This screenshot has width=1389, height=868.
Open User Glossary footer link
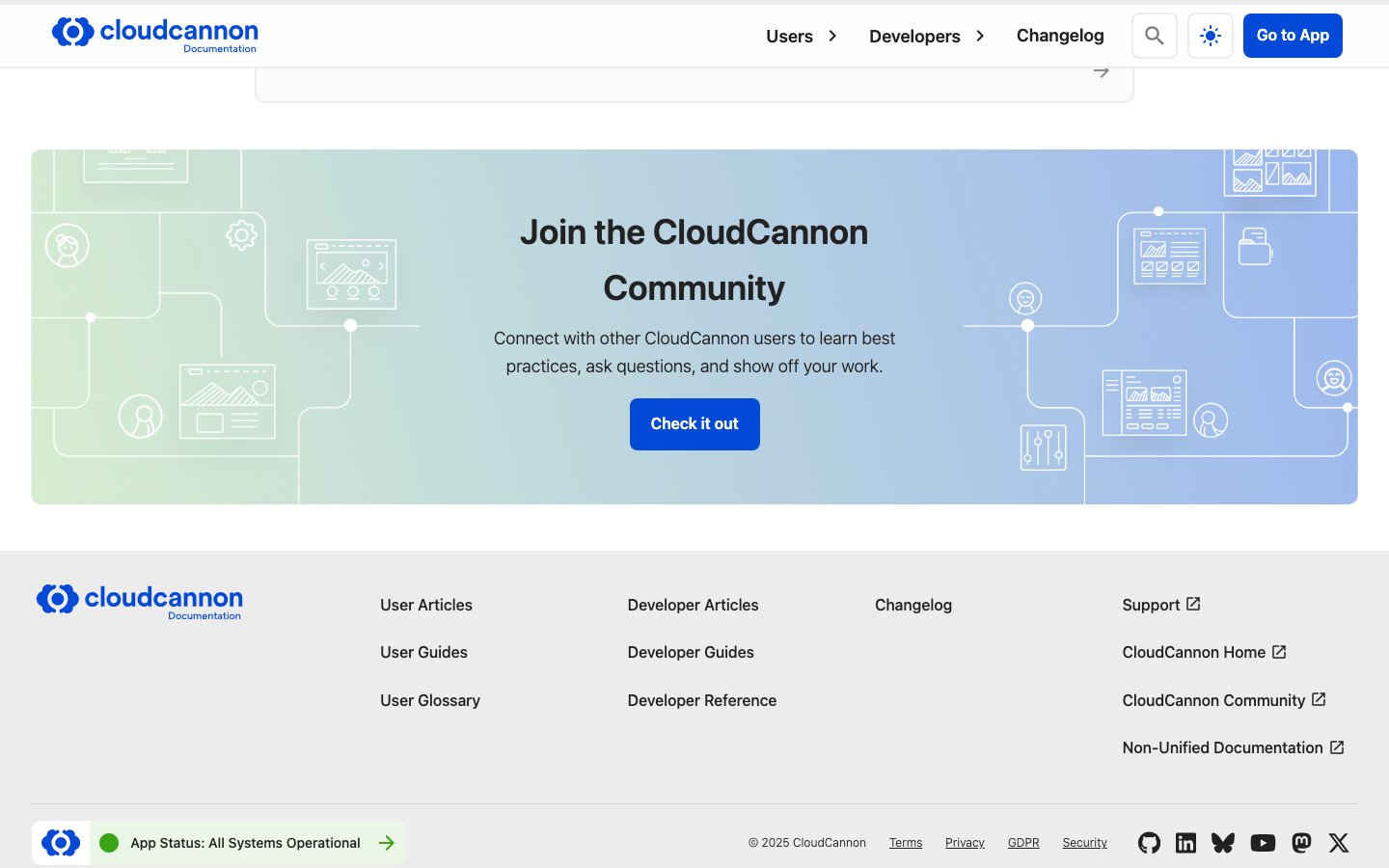click(430, 700)
